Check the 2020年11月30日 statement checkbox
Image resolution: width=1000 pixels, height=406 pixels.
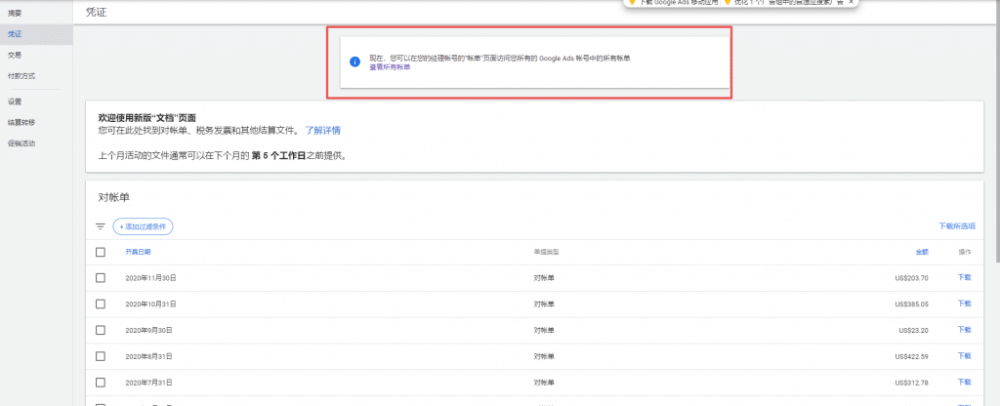pyautogui.click(x=100, y=278)
